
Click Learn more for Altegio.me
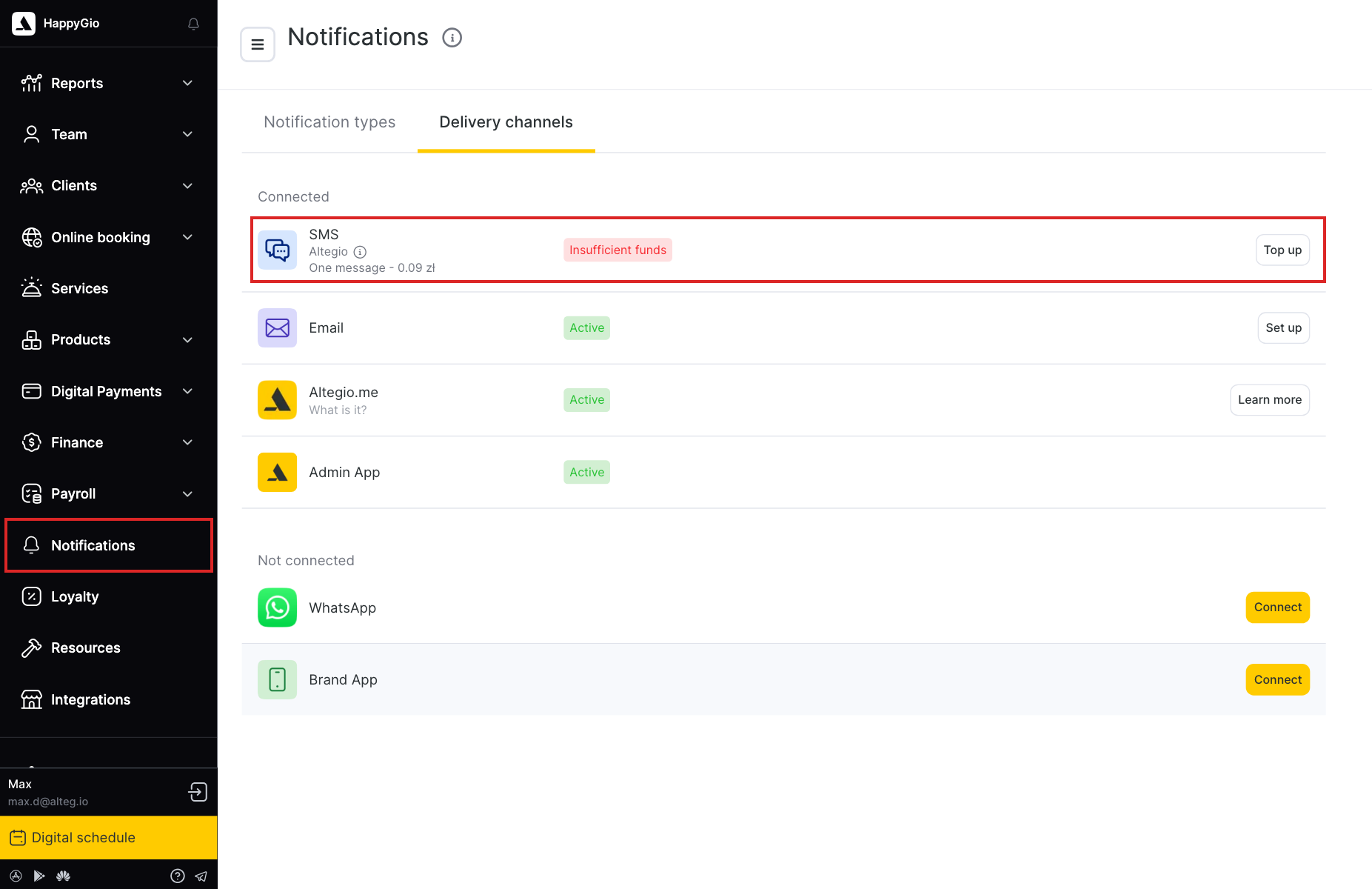1270,400
